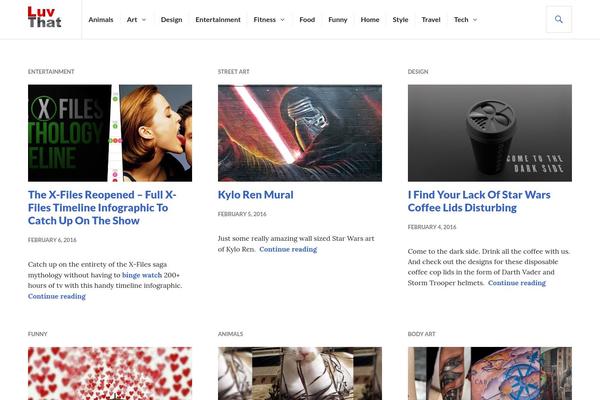Click the DESIGN category label above coffee lids
The image size is (600, 400).
[x=418, y=72]
